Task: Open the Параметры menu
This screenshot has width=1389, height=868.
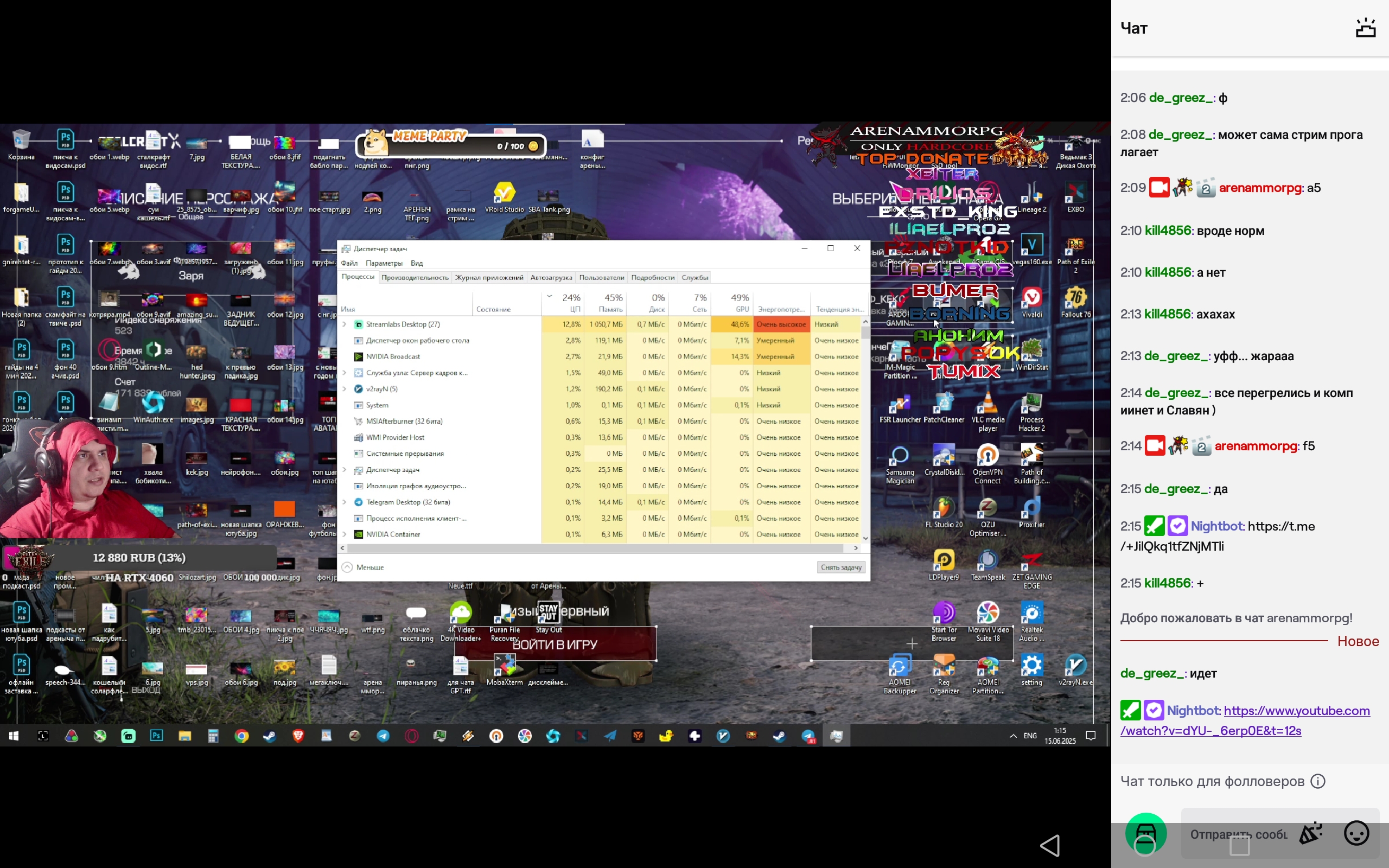Action: click(x=384, y=263)
